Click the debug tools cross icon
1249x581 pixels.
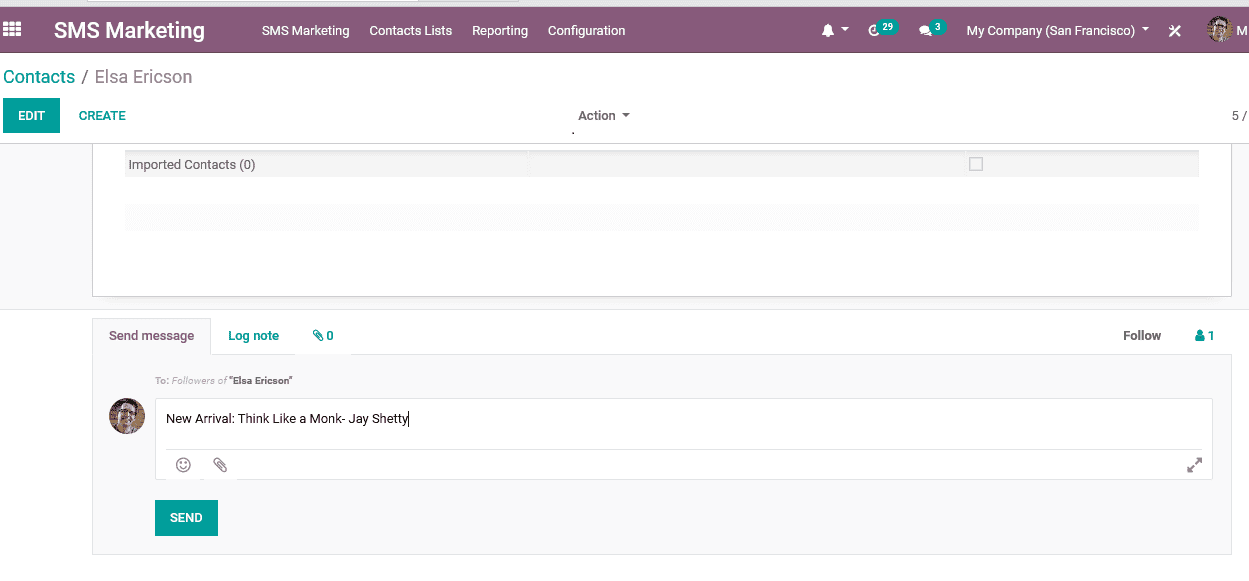1175,31
